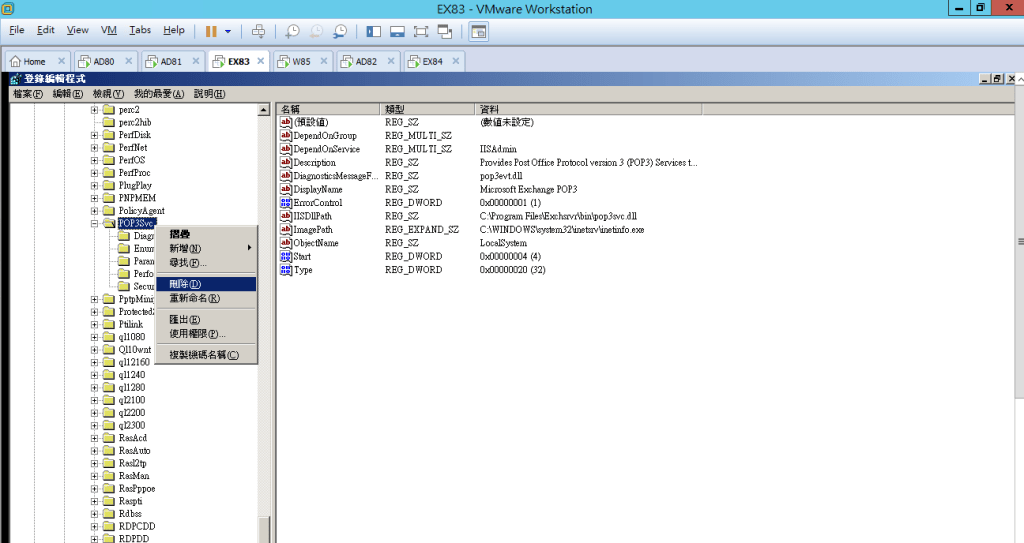Choose 刪除(D) from the context menu
Image resolution: width=1024 pixels, height=543 pixels.
pyautogui.click(x=186, y=284)
